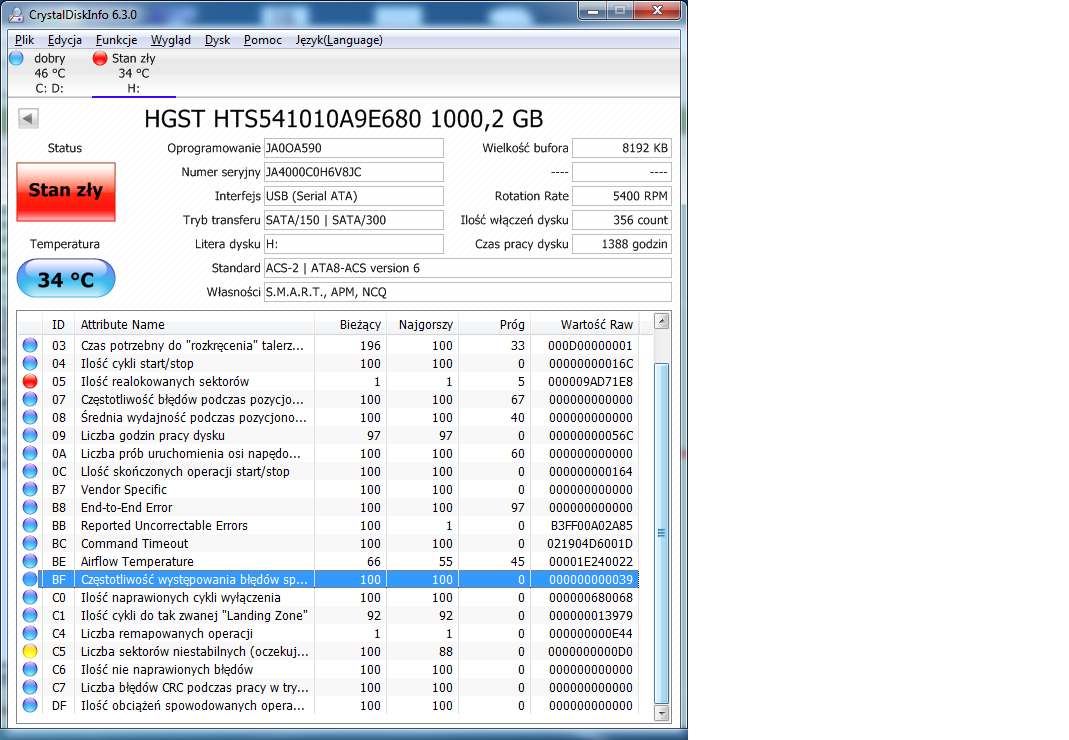Click blue status dot for attribute C0
This screenshot has height=740, width=1069.
pyautogui.click(x=30, y=597)
